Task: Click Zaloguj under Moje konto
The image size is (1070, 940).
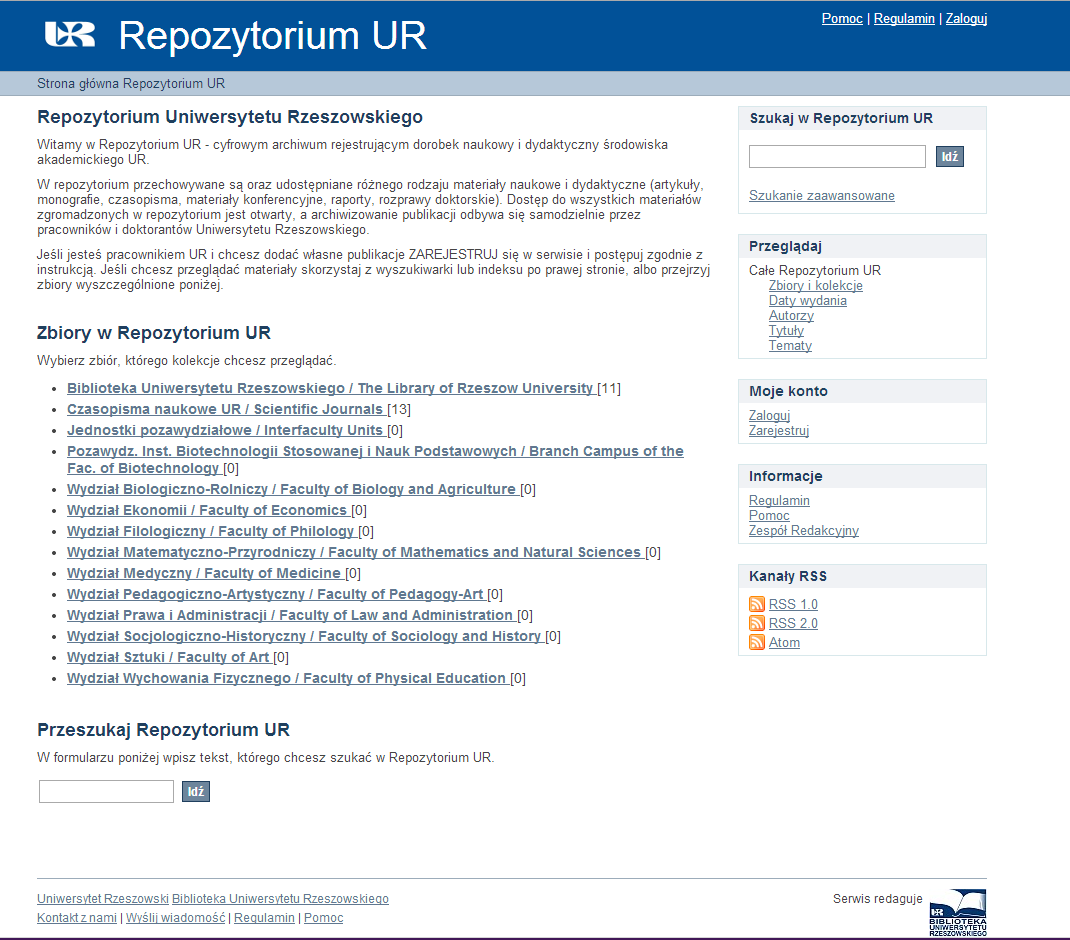Action: pos(769,415)
